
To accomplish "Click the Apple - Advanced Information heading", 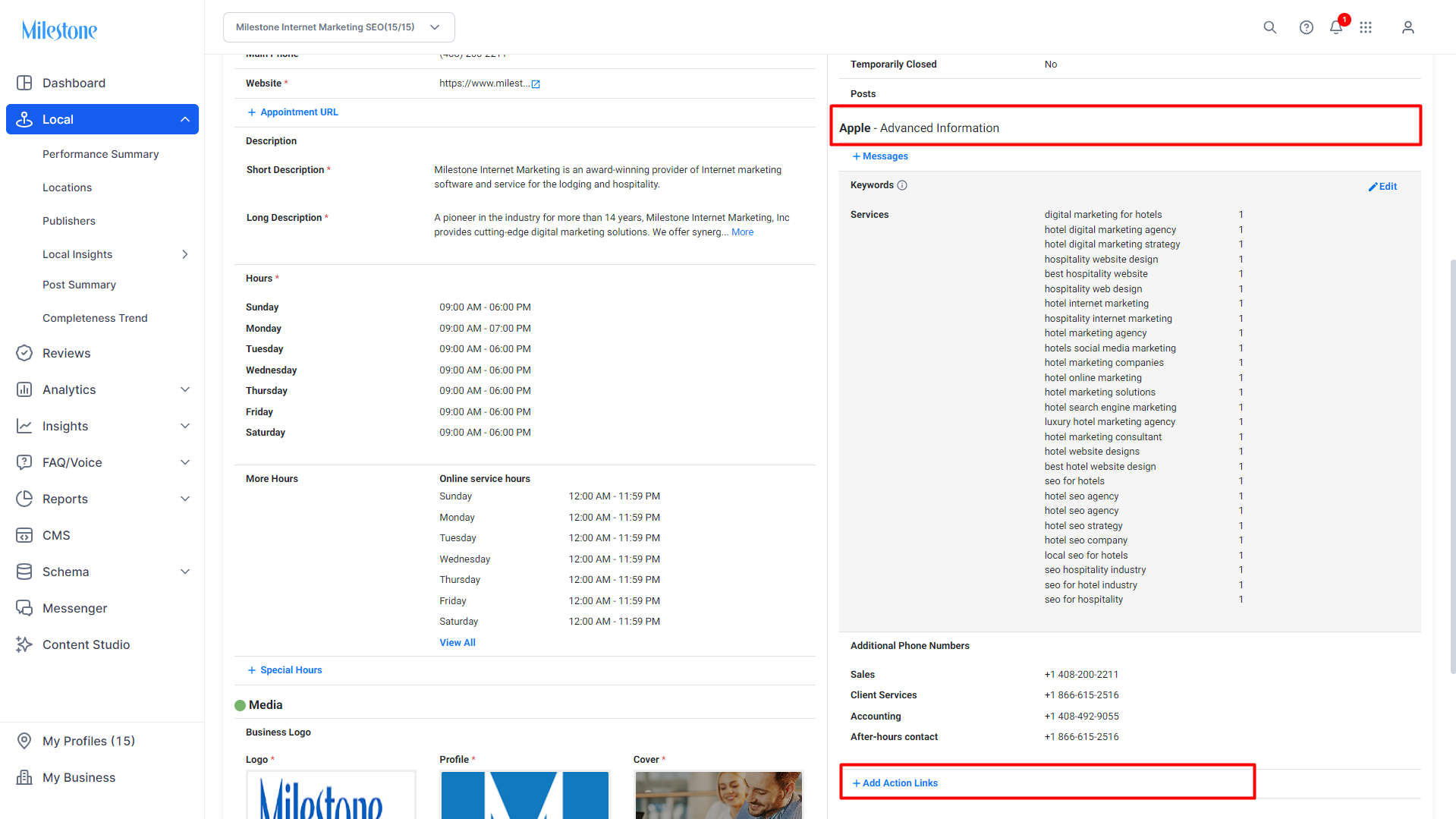I will 919,128.
